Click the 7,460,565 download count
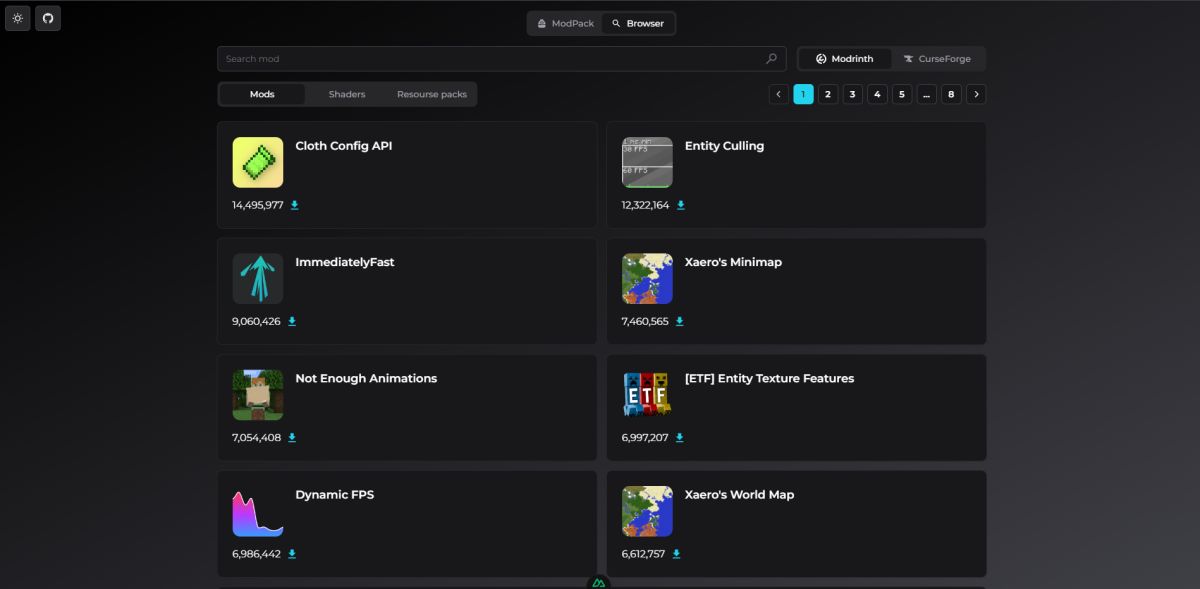Image resolution: width=1200 pixels, height=589 pixels. (645, 321)
